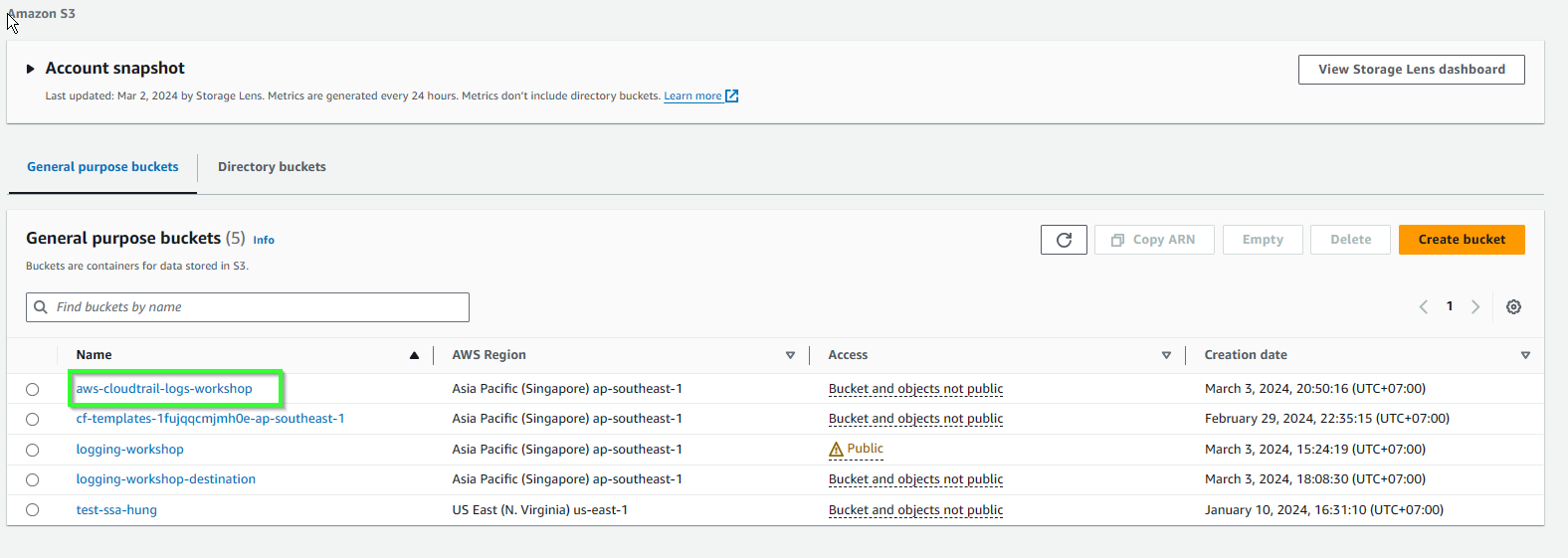1568x558 pixels.
Task: Click Amazon S3 breadcrumb text
Action: 41,14
